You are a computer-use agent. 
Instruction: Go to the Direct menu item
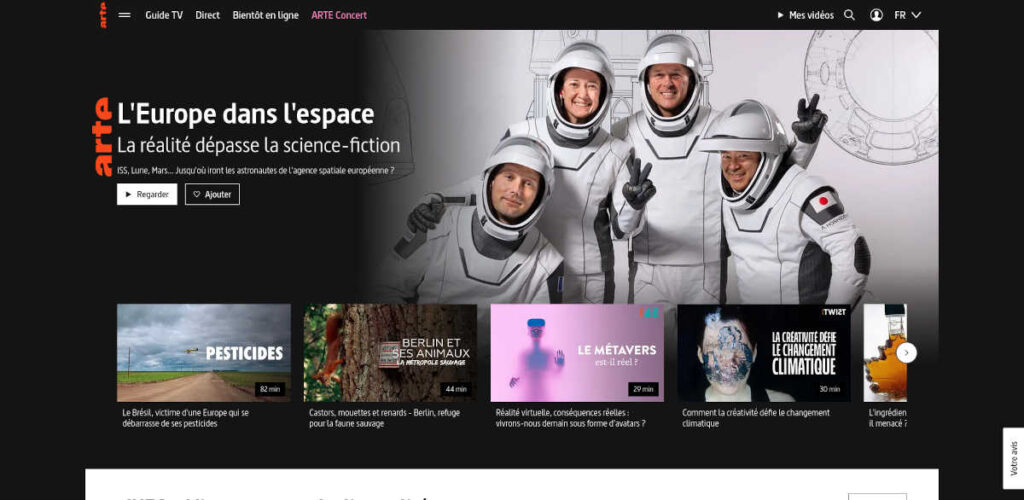(x=208, y=15)
